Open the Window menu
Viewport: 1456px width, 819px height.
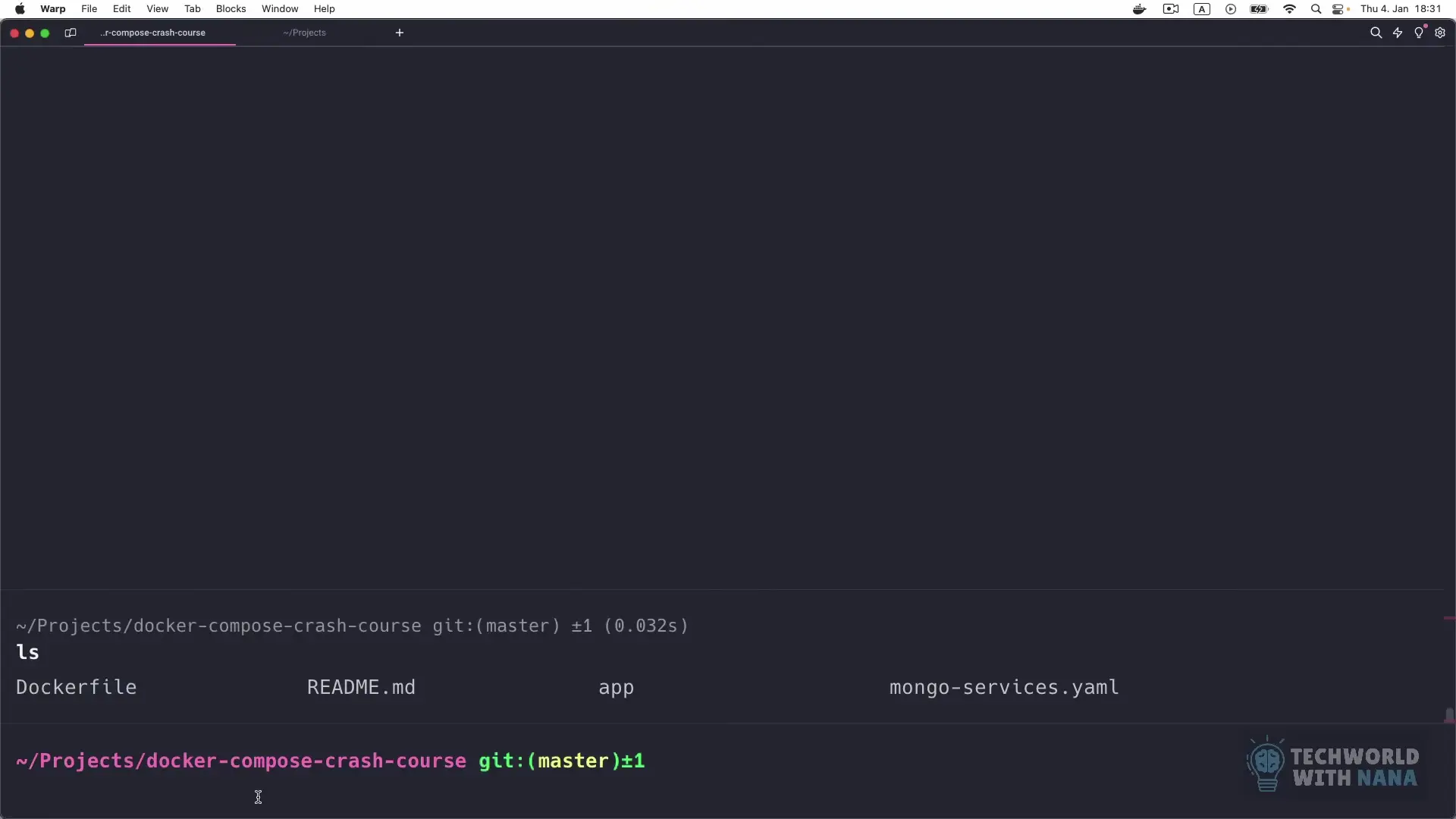click(280, 9)
